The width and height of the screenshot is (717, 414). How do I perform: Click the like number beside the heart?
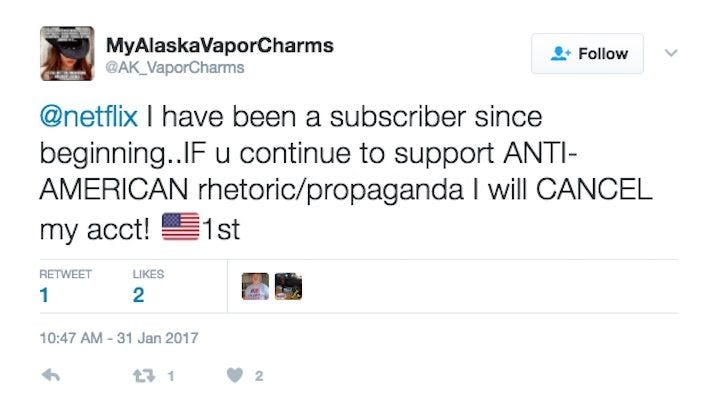(x=259, y=376)
